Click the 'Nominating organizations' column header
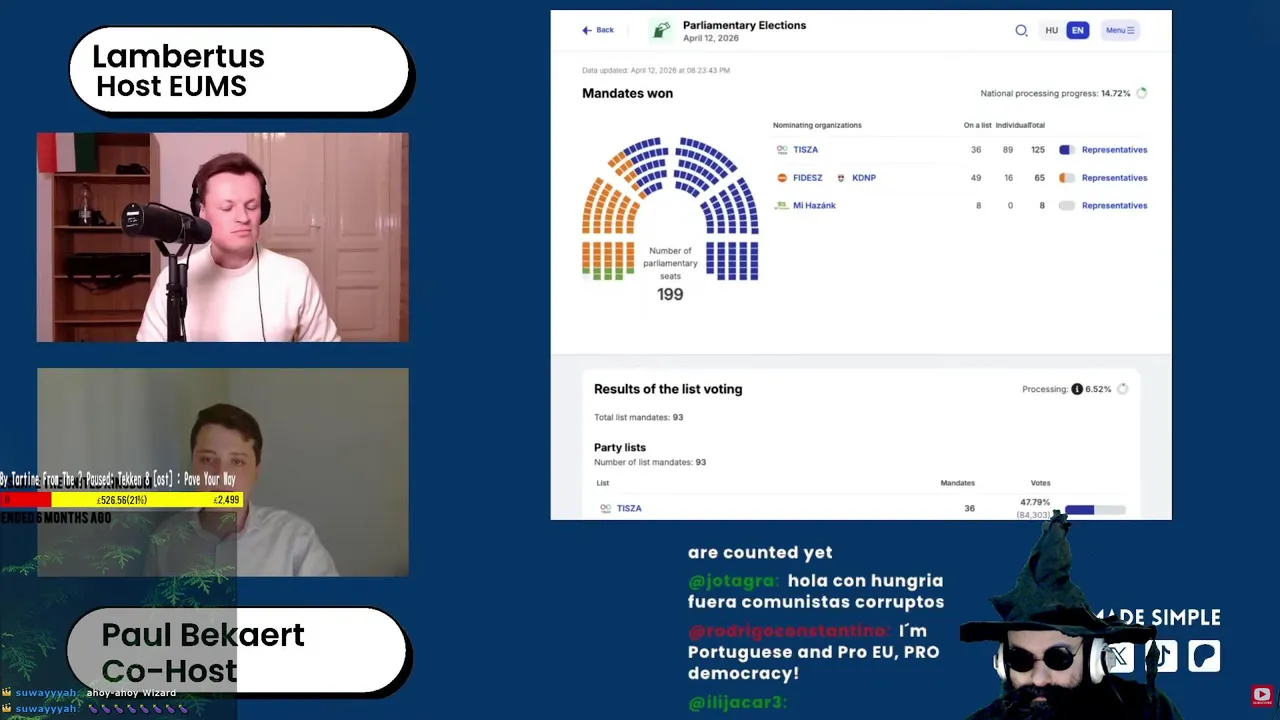Image resolution: width=1280 pixels, height=720 pixels. click(x=817, y=125)
